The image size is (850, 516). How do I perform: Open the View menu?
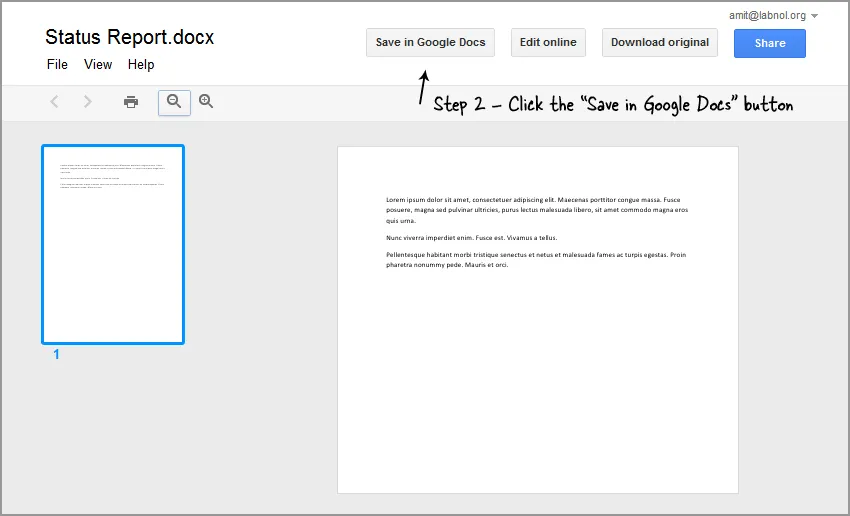tap(98, 64)
